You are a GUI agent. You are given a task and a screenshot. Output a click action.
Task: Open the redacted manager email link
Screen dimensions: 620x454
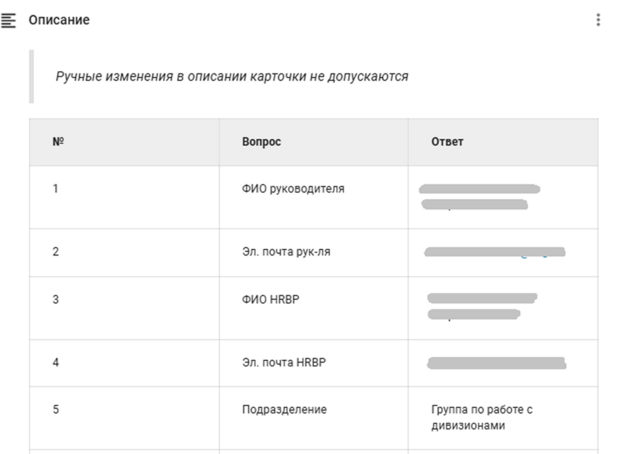click(x=495, y=252)
